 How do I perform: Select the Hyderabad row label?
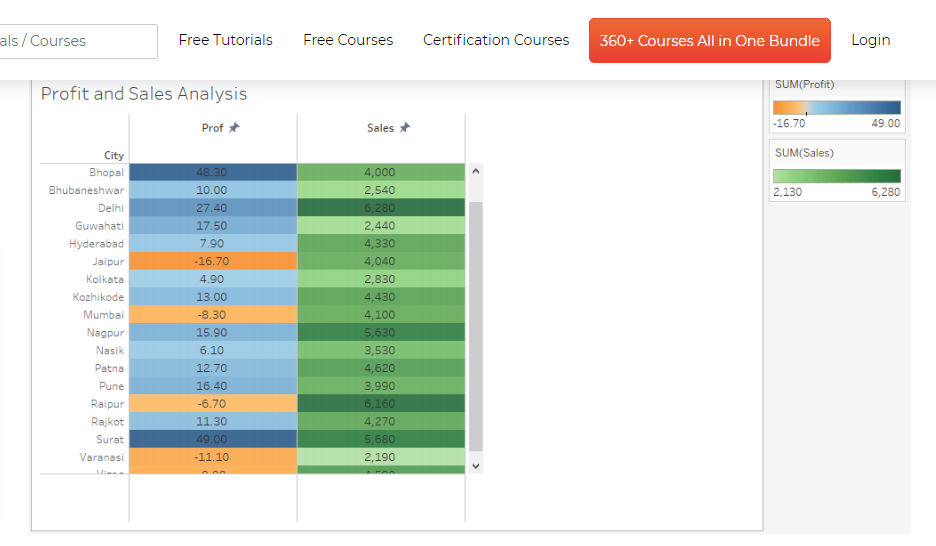point(97,243)
